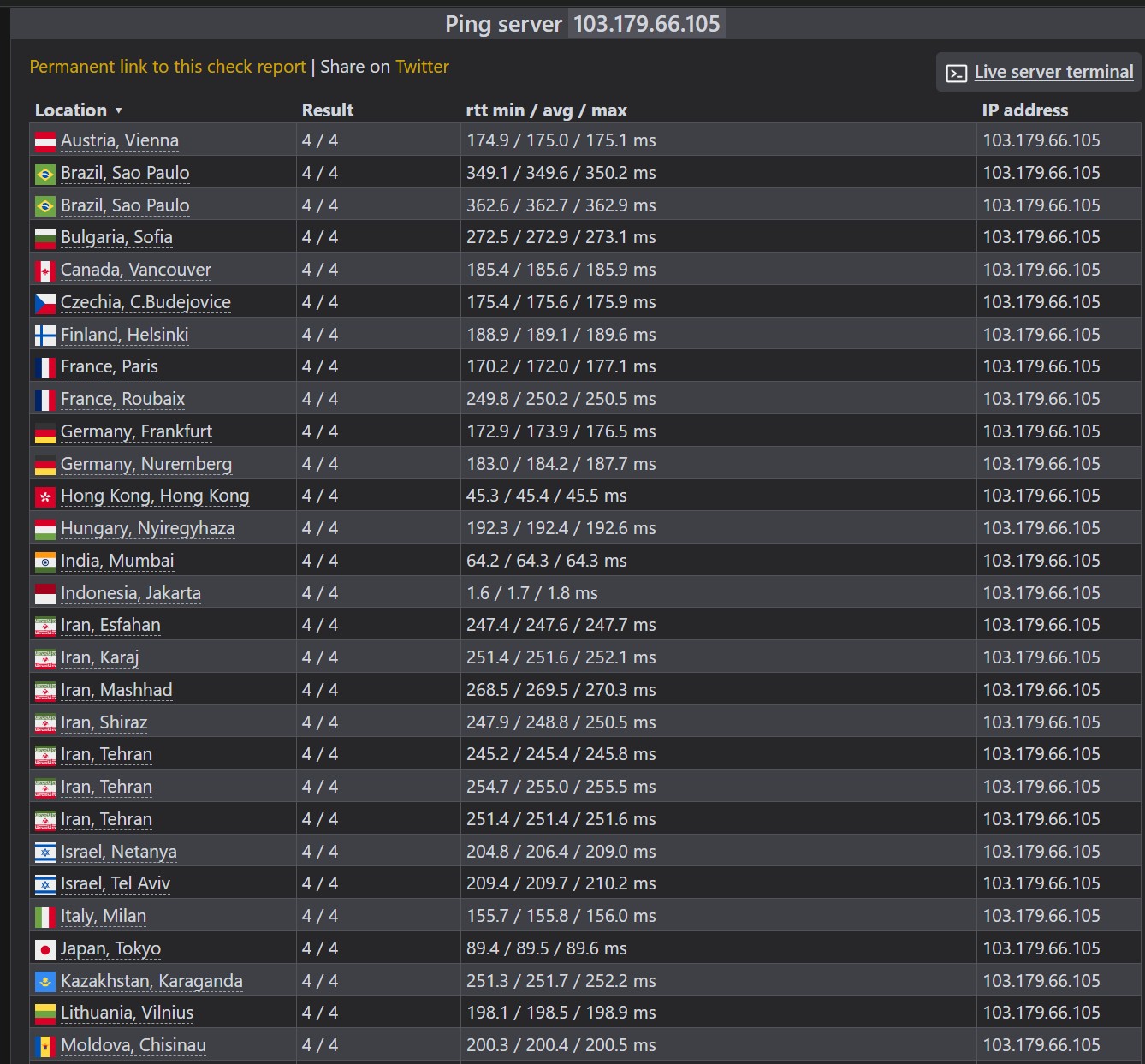Select the 204.8 / 206.4 / 209.0 ms value
The image size is (1145, 1064).
[561, 852]
